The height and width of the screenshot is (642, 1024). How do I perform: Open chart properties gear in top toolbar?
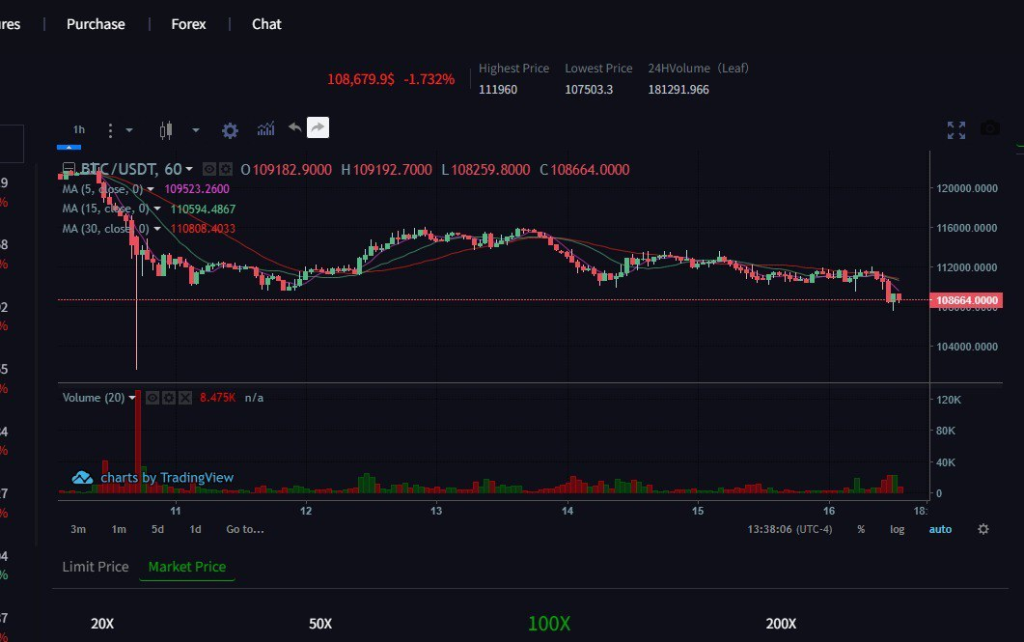click(230, 130)
